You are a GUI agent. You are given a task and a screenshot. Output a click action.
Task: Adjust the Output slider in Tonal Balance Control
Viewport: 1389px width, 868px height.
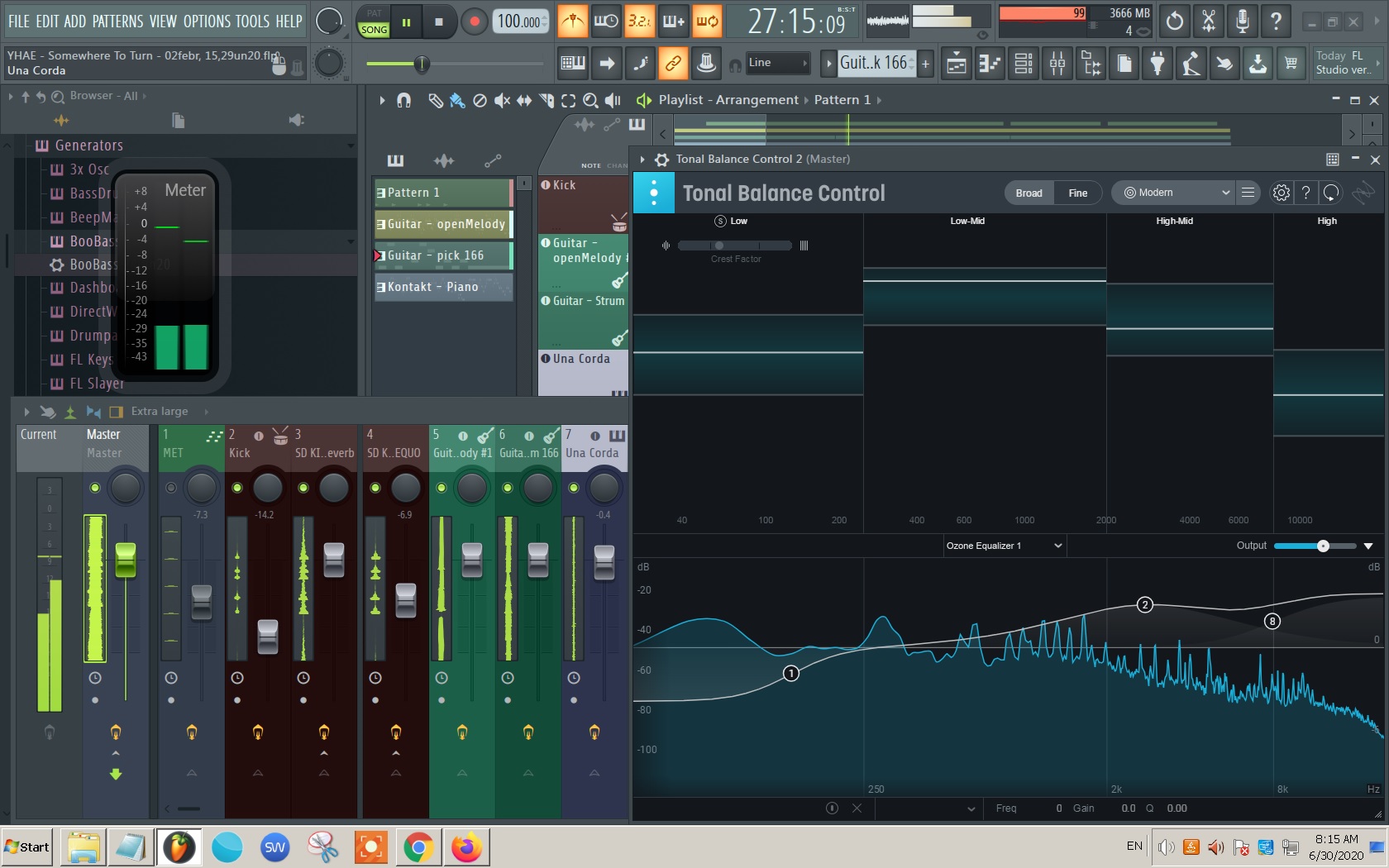tap(1323, 546)
